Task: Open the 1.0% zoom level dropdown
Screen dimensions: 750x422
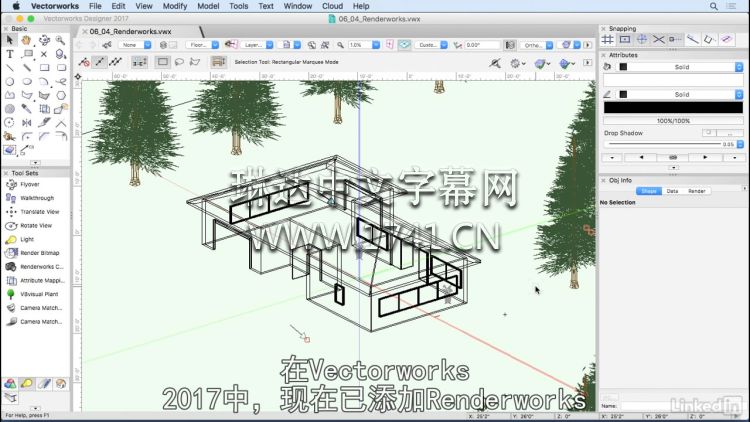Action: 364,45
